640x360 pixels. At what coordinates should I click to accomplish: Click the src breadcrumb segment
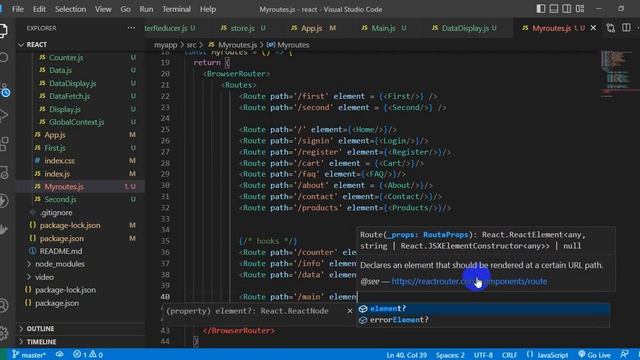pos(191,45)
